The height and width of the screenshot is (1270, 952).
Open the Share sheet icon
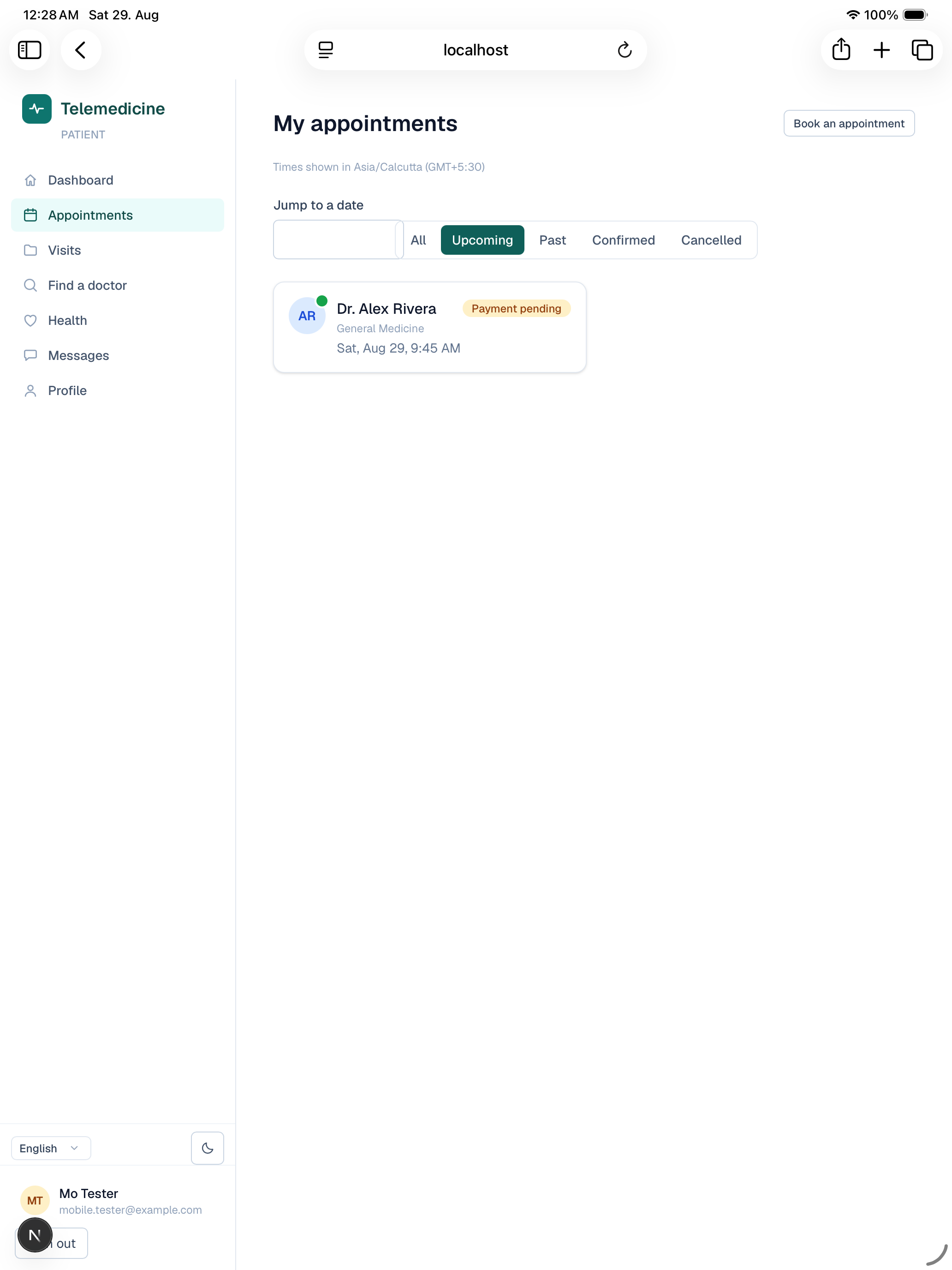click(x=841, y=50)
